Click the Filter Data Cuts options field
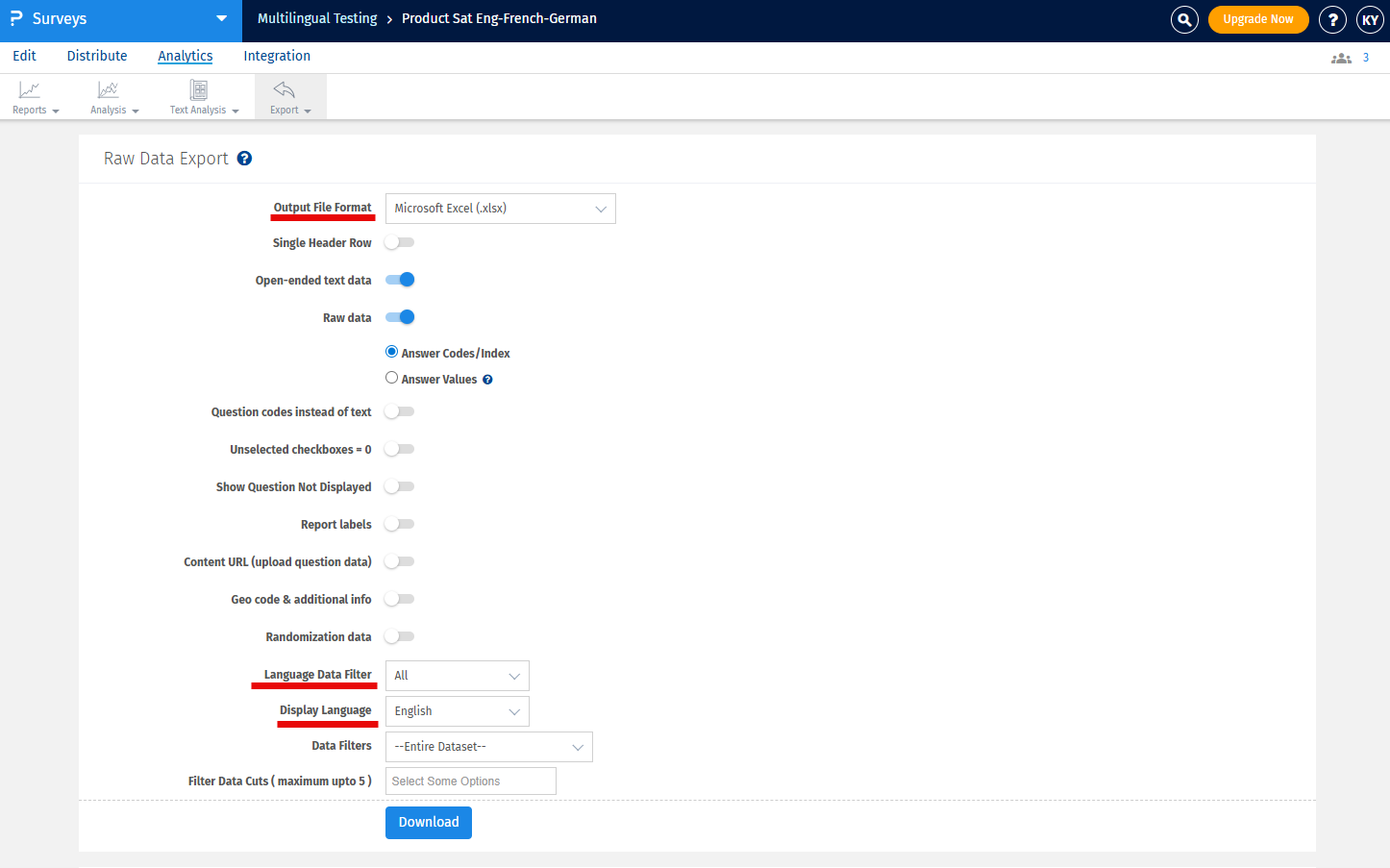 click(470, 781)
